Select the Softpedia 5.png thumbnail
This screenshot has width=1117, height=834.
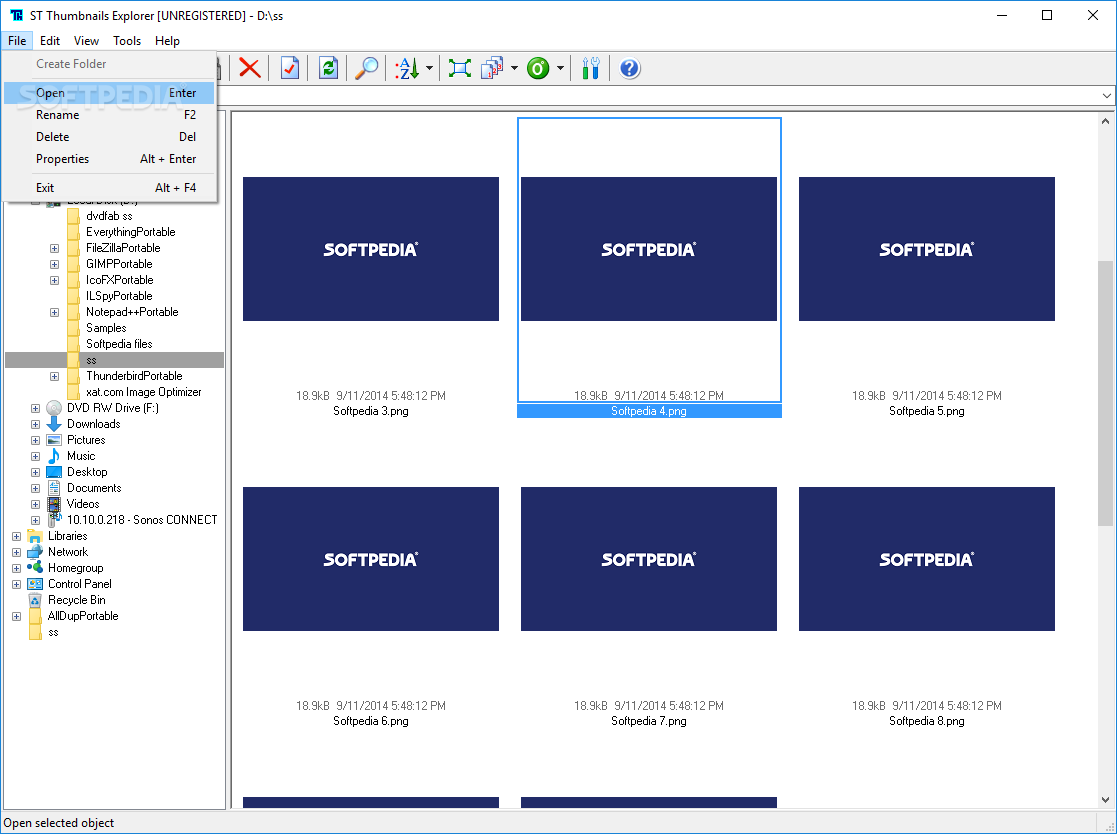(x=926, y=249)
